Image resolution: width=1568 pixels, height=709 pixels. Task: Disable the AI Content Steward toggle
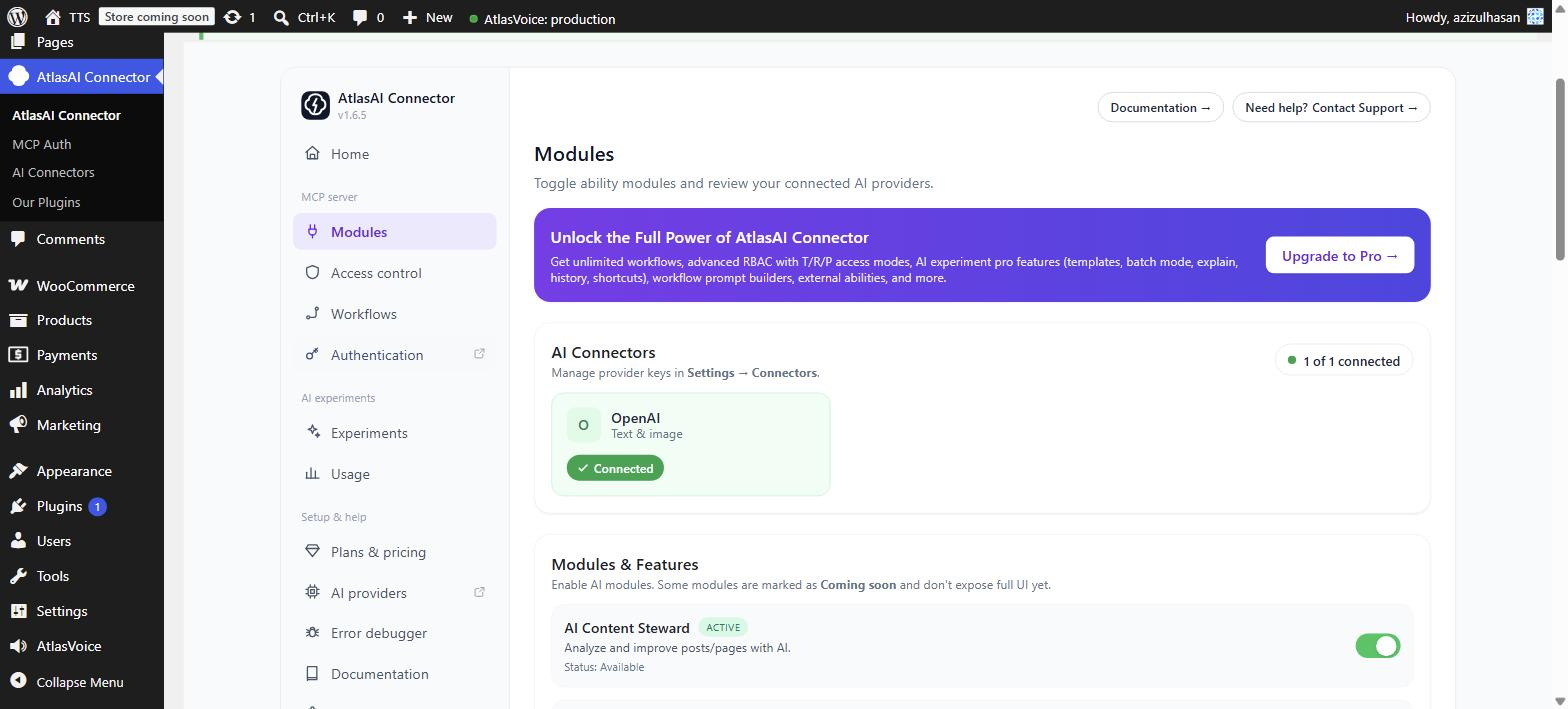point(1378,646)
